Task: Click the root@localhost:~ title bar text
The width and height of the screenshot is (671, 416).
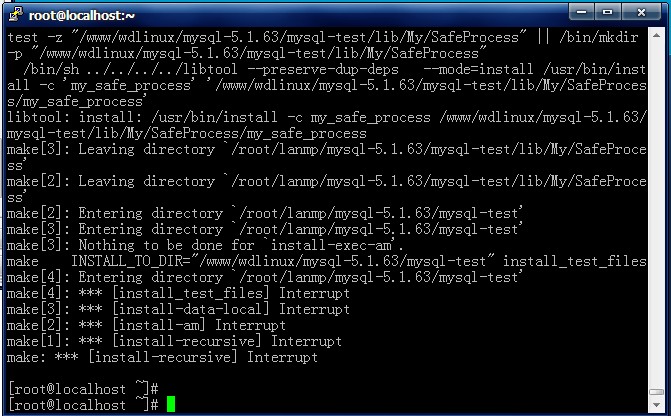Action: (x=82, y=16)
